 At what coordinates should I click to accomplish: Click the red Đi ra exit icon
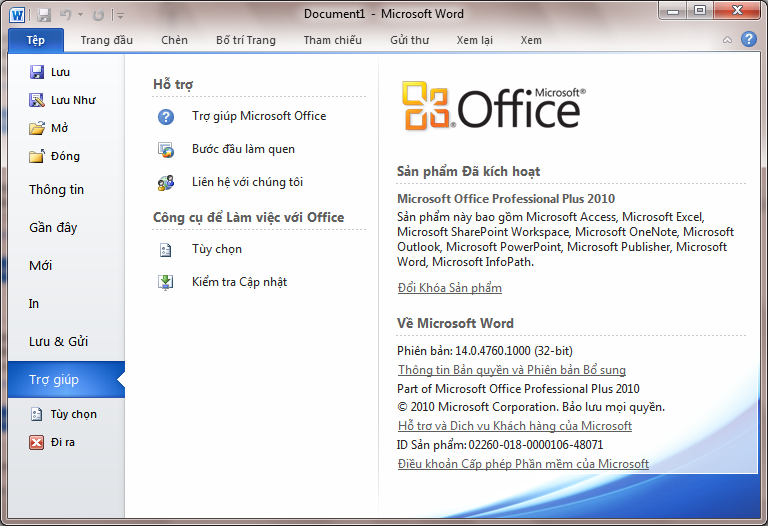[x=36, y=442]
